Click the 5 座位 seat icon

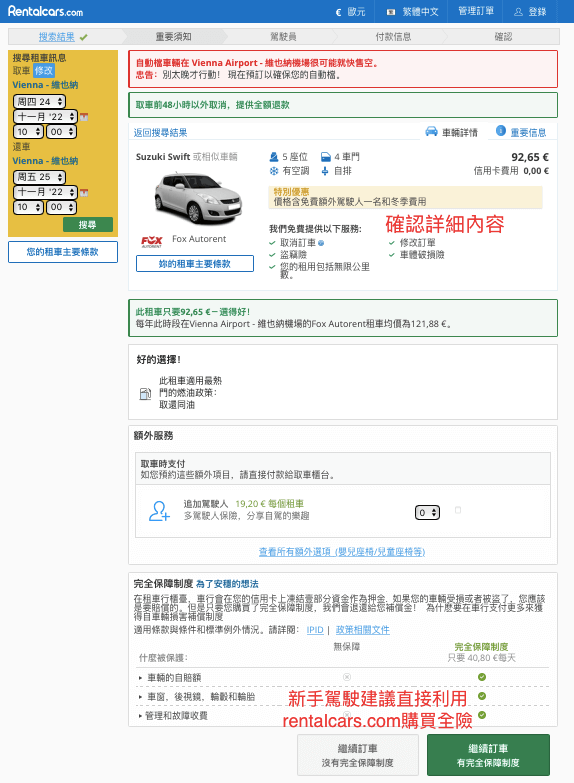[x=274, y=157]
